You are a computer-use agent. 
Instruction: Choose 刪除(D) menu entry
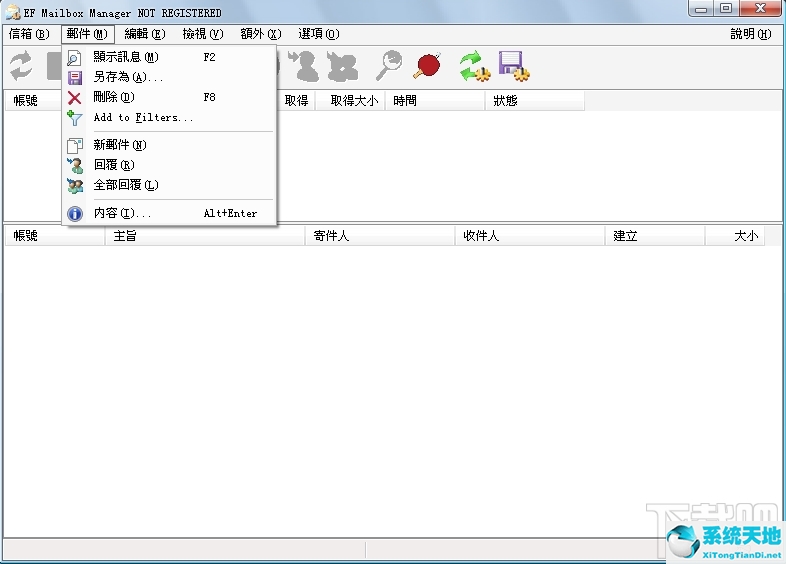[x=169, y=97]
